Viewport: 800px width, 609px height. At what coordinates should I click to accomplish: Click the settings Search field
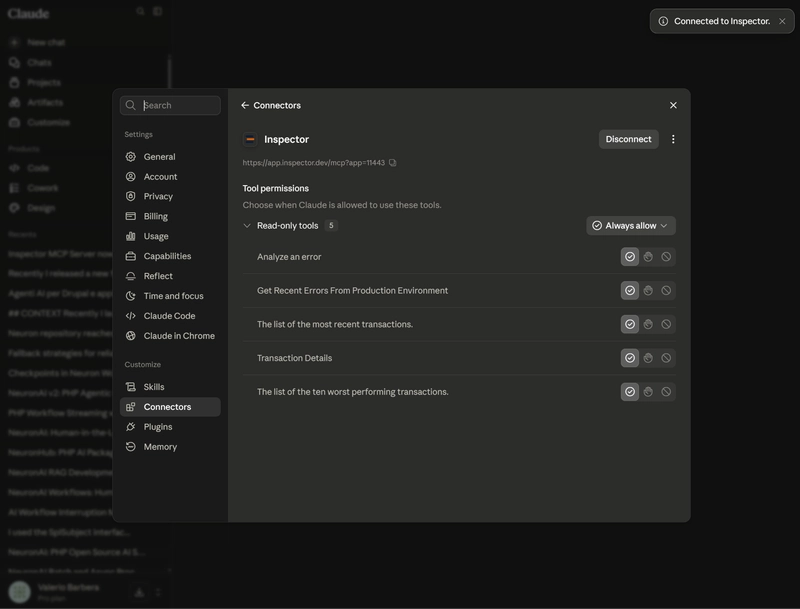pos(170,105)
